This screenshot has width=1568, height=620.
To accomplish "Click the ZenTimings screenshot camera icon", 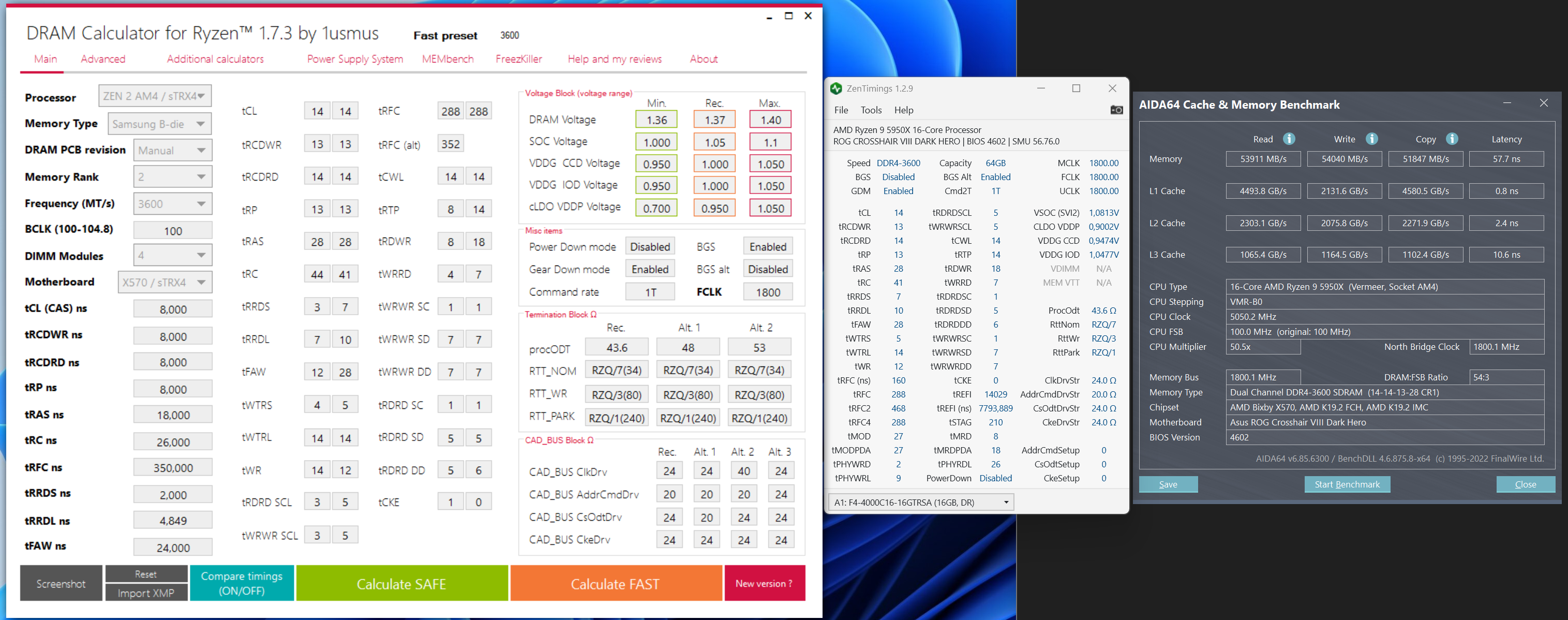I will (x=1116, y=110).
